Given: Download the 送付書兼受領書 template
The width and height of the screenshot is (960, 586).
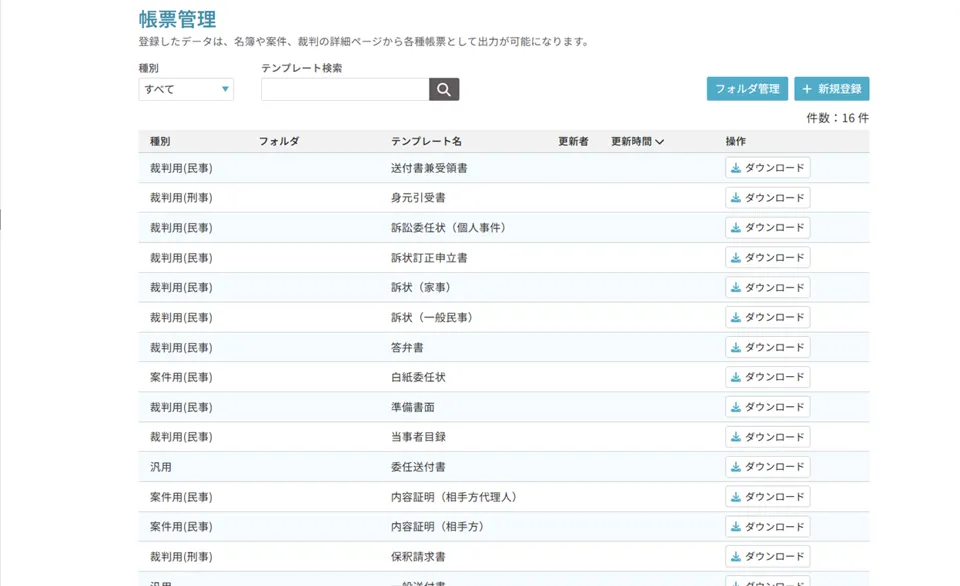Looking at the screenshot, I should [768, 168].
